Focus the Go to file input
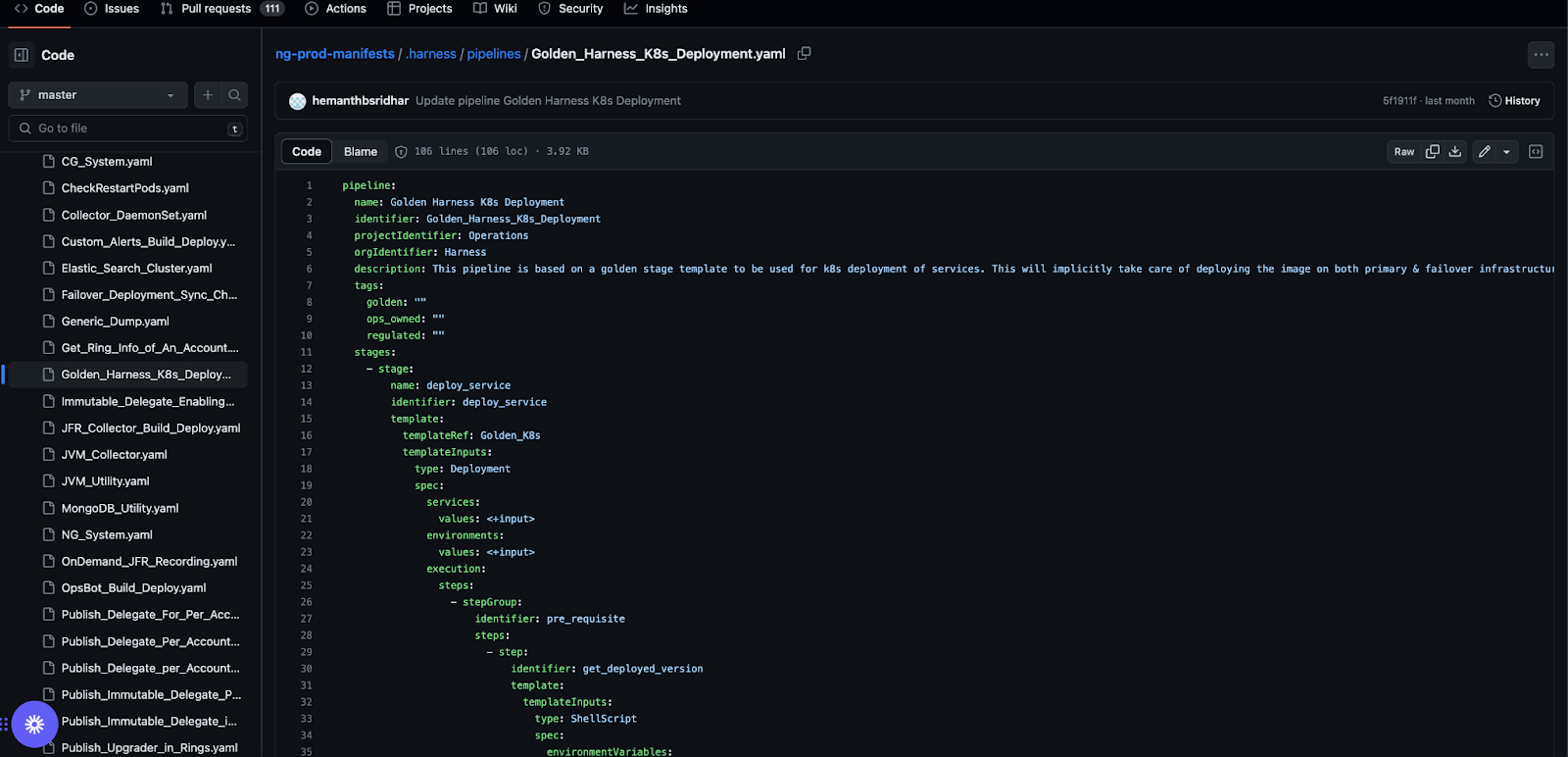This screenshot has height=757, width=1568. 127,128
